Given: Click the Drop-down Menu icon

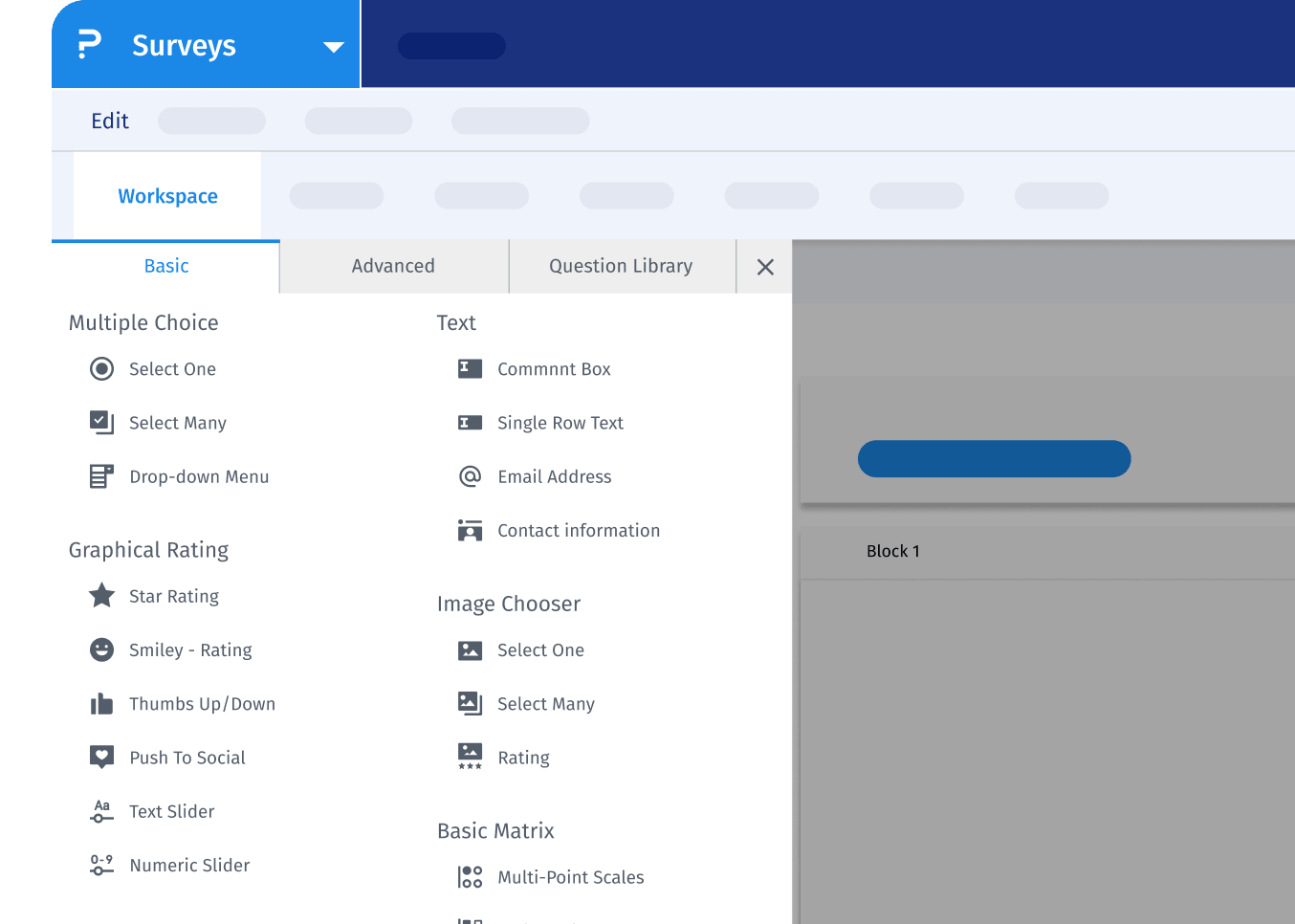Looking at the screenshot, I should coord(101,476).
